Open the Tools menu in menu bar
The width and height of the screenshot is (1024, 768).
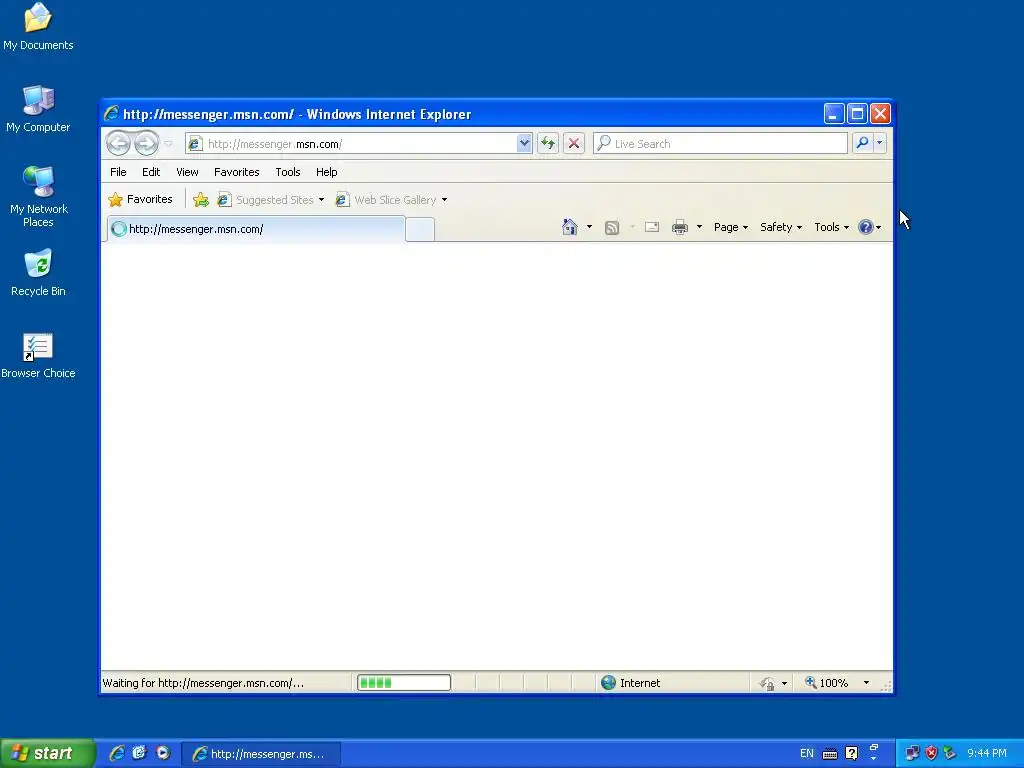[x=288, y=172]
